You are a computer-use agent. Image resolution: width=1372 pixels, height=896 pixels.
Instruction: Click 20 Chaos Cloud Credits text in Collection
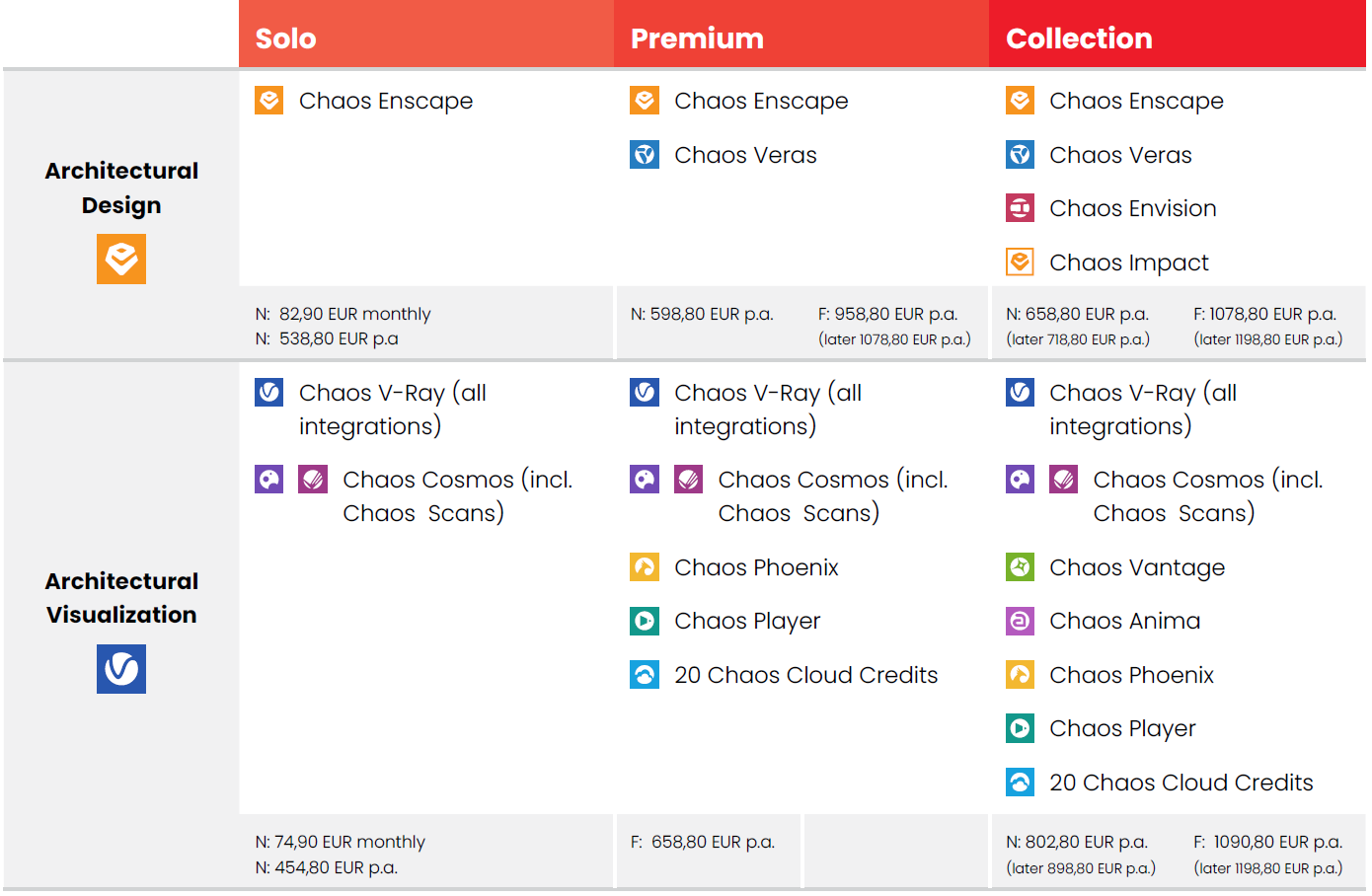click(1181, 783)
